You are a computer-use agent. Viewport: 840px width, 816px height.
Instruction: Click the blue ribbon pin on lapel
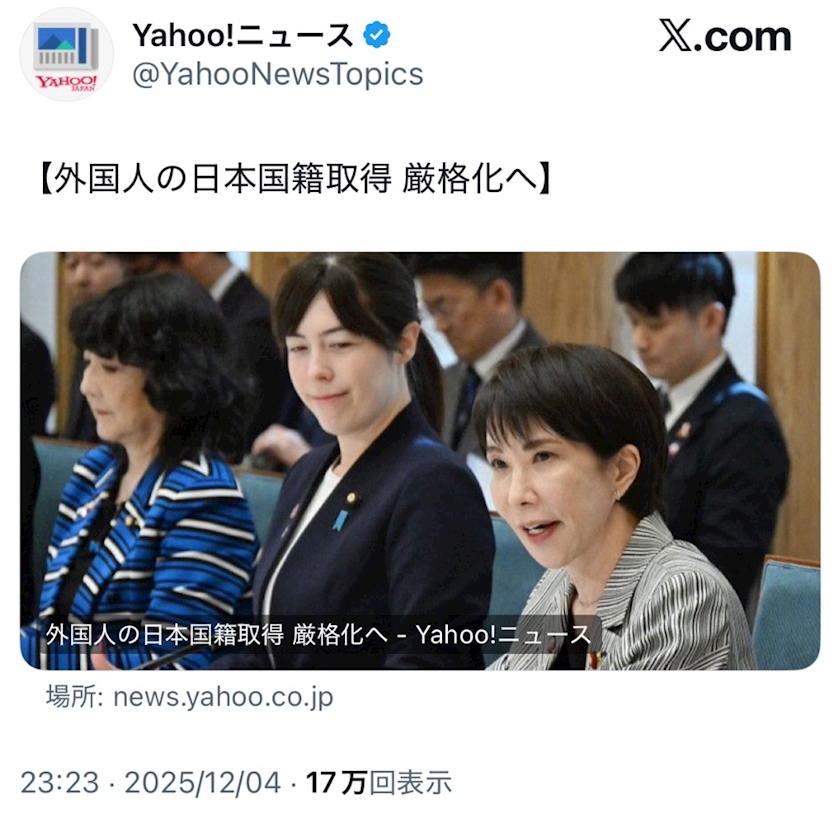tap(340, 520)
